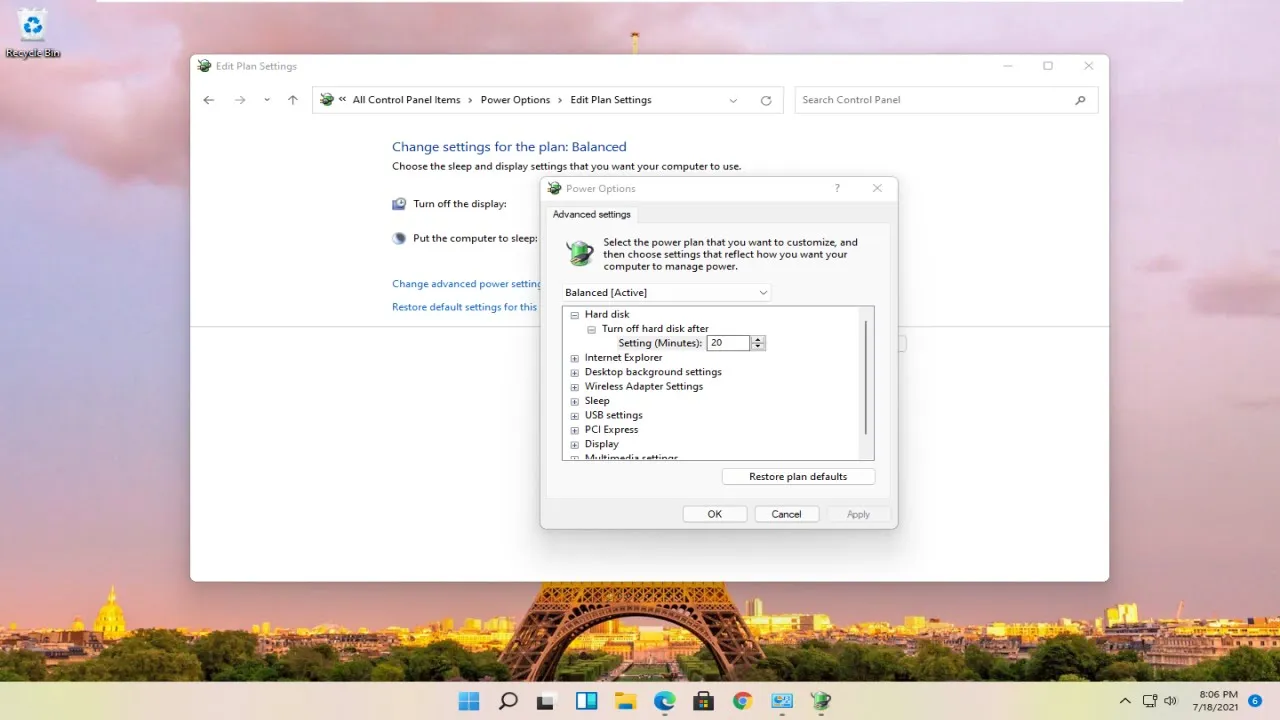The image size is (1280, 720).
Task: Expand the Display node
Action: click(x=575, y=444)
